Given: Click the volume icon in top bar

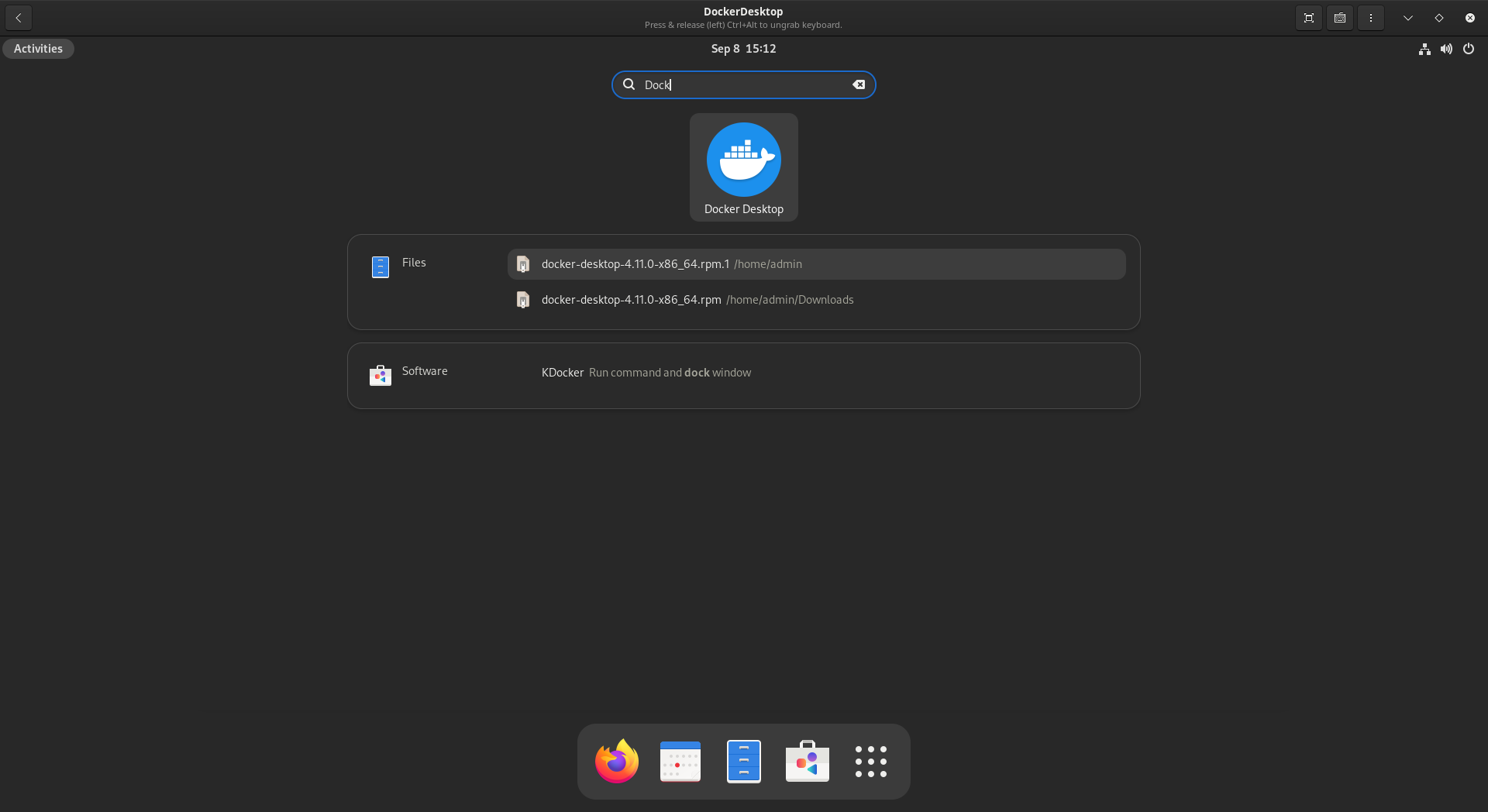Looking at the screenshot, I should 1446,49.
